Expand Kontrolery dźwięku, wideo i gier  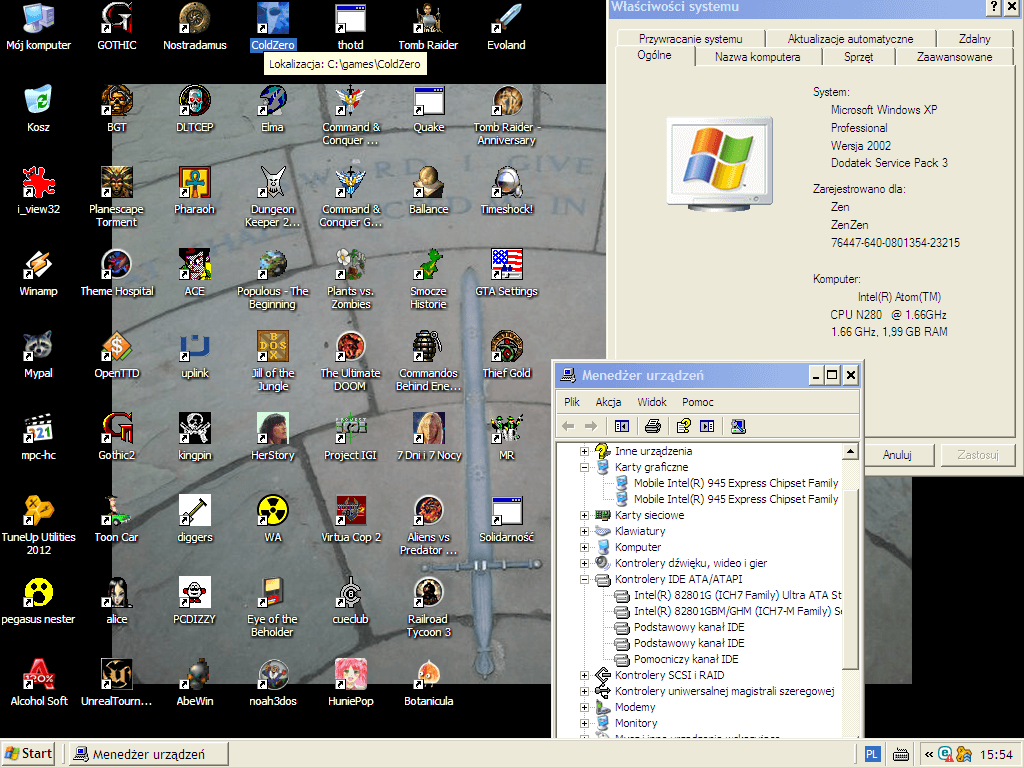584,564
